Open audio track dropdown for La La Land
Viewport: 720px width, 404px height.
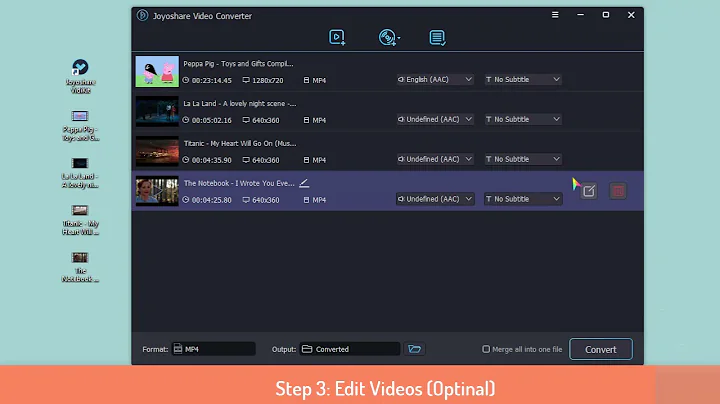click(x=434, y=119)
